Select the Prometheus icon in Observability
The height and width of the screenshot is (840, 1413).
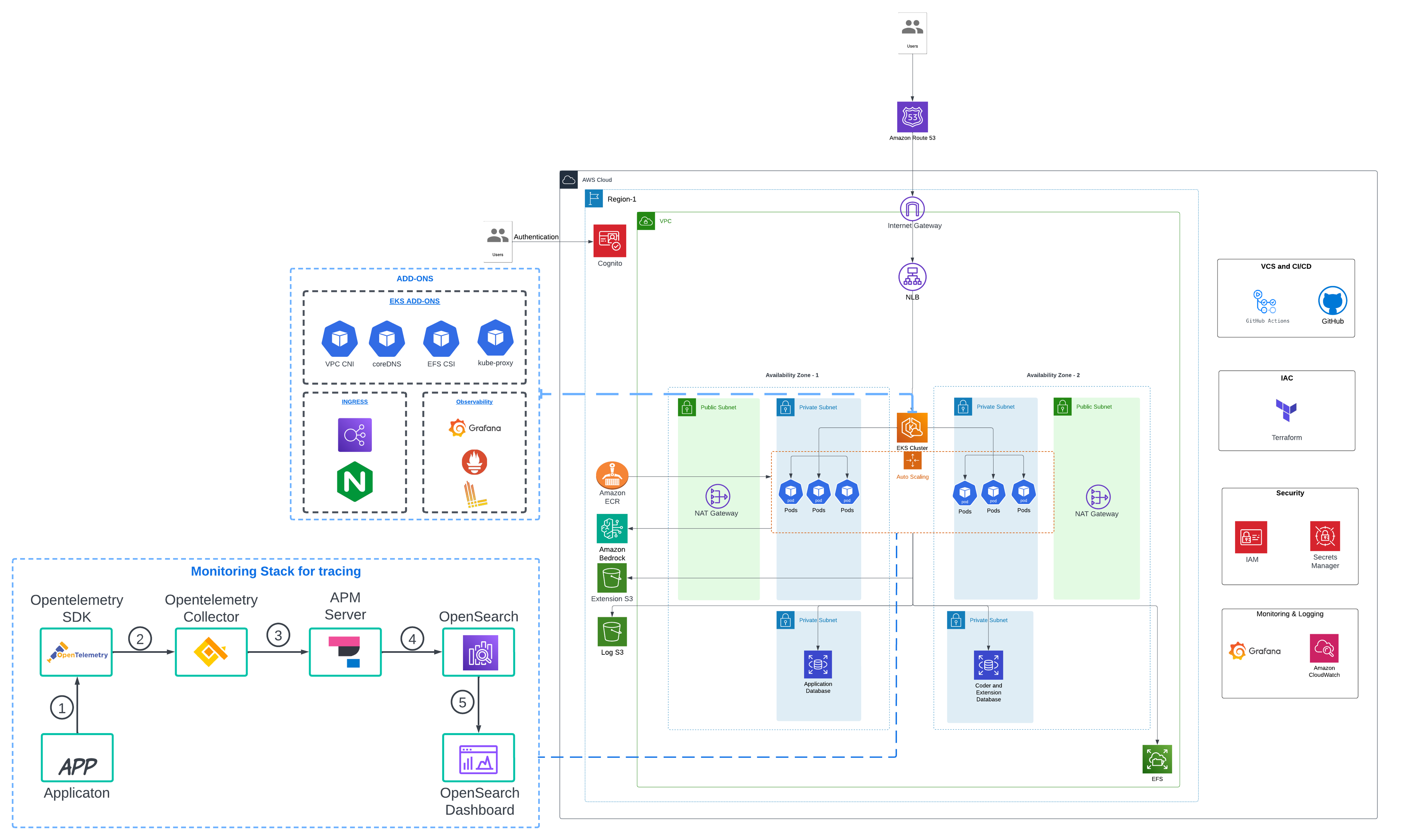[x=474, y=462]
